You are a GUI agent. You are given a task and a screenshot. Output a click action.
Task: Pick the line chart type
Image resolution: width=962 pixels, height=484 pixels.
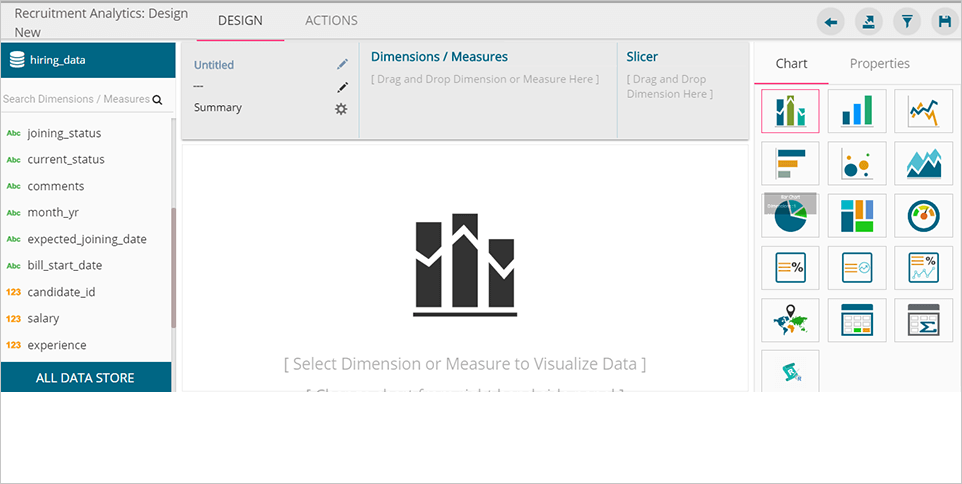pyautogui.click(x=924, y=111)
